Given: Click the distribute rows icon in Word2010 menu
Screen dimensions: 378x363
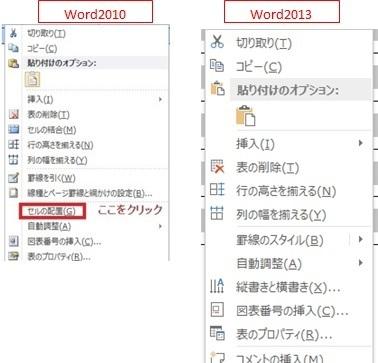Looking at the screenshot, I should tap(13, 145).
